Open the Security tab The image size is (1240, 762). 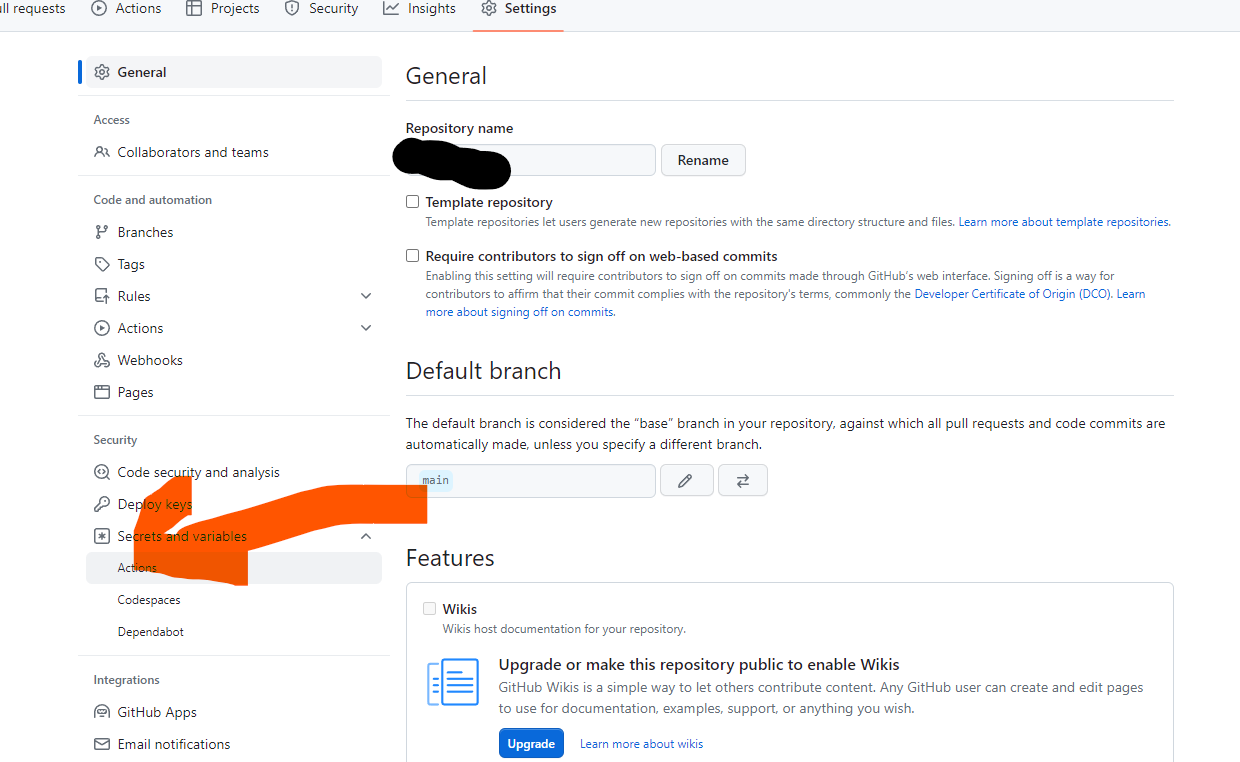coord(322,9)
